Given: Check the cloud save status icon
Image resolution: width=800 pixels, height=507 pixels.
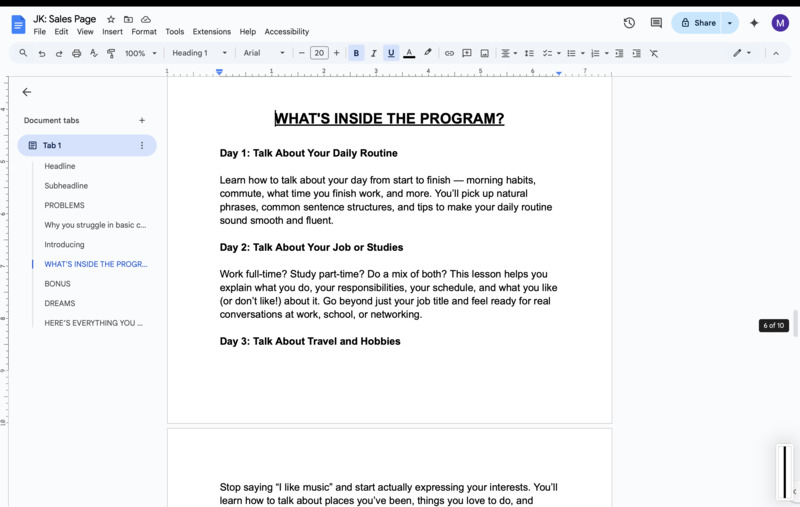Looking at the screenshot, I should click(146, 19).
